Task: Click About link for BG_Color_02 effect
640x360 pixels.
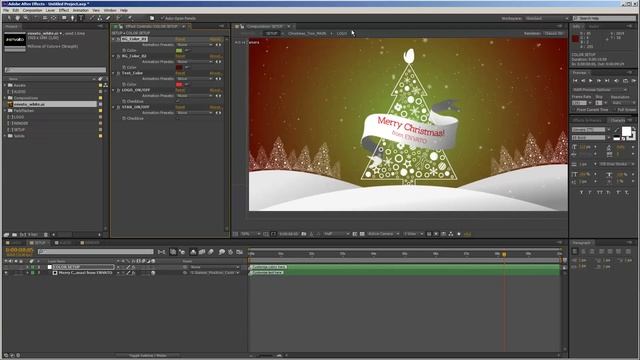Action: (216, 56)
